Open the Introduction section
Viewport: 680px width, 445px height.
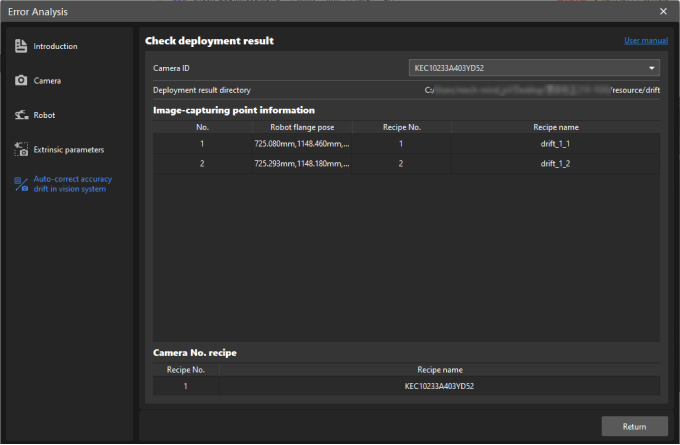click(x=56, y=46)
